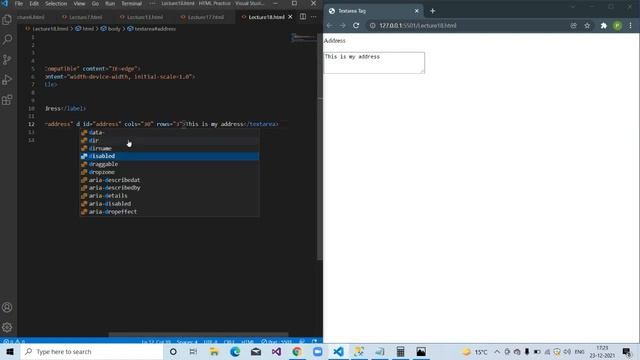Open the View menu

79,3
